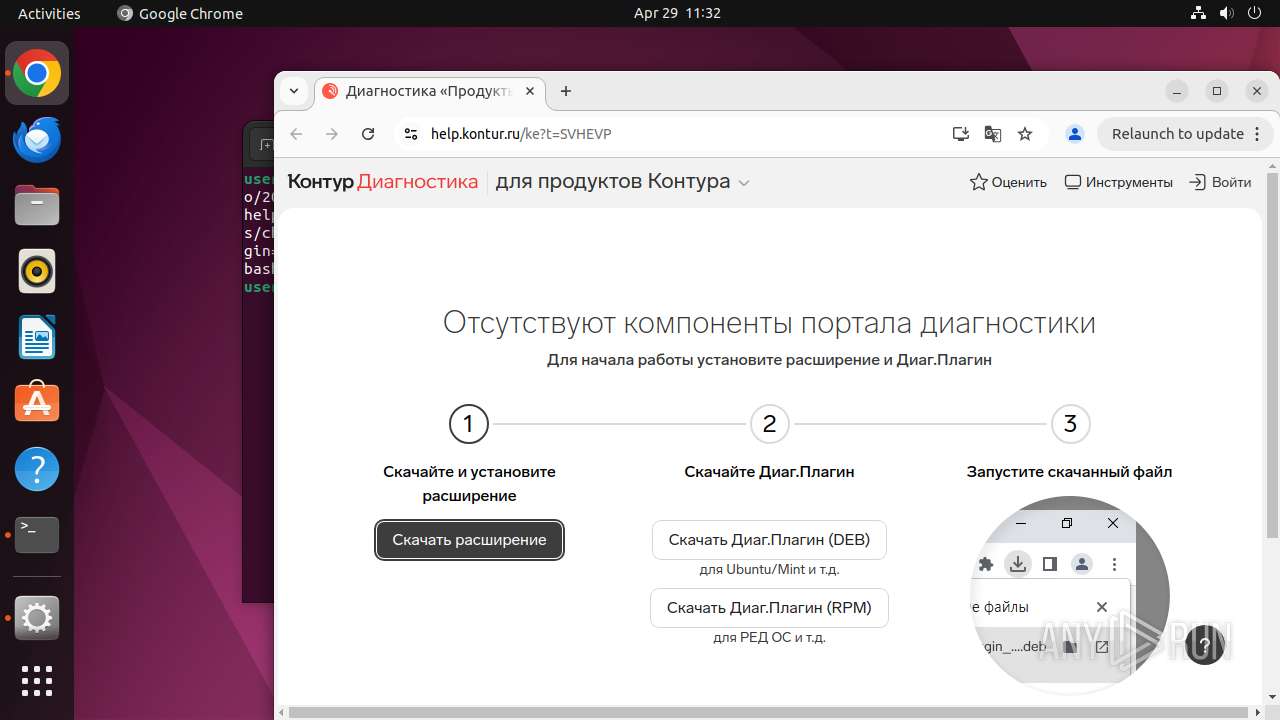Viewport: 1280px width, 720px height.
Task: Select the Диагностика «Продукты» tab
Action: click(x=428, y=91)
